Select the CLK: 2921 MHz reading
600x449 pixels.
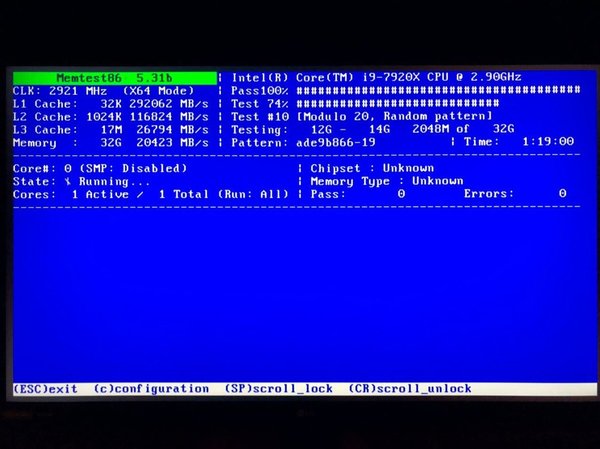pyautogui.click(x=60, y=91)
